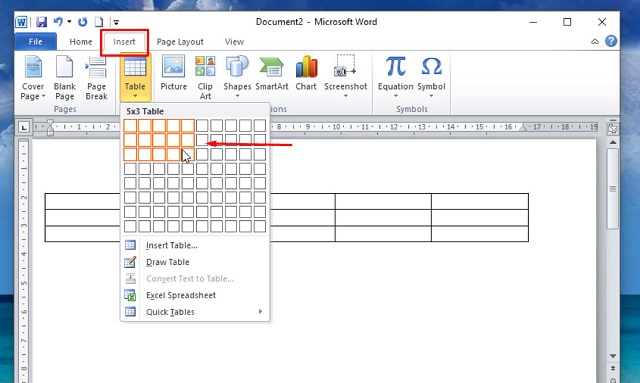Click the vertical scroll down arrow
The height and width of the screenshot is (383, 640).
click(613, 356)
